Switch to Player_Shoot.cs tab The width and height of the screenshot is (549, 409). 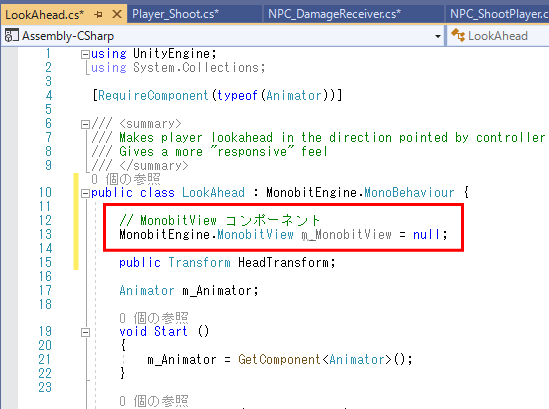click(175, 14)
